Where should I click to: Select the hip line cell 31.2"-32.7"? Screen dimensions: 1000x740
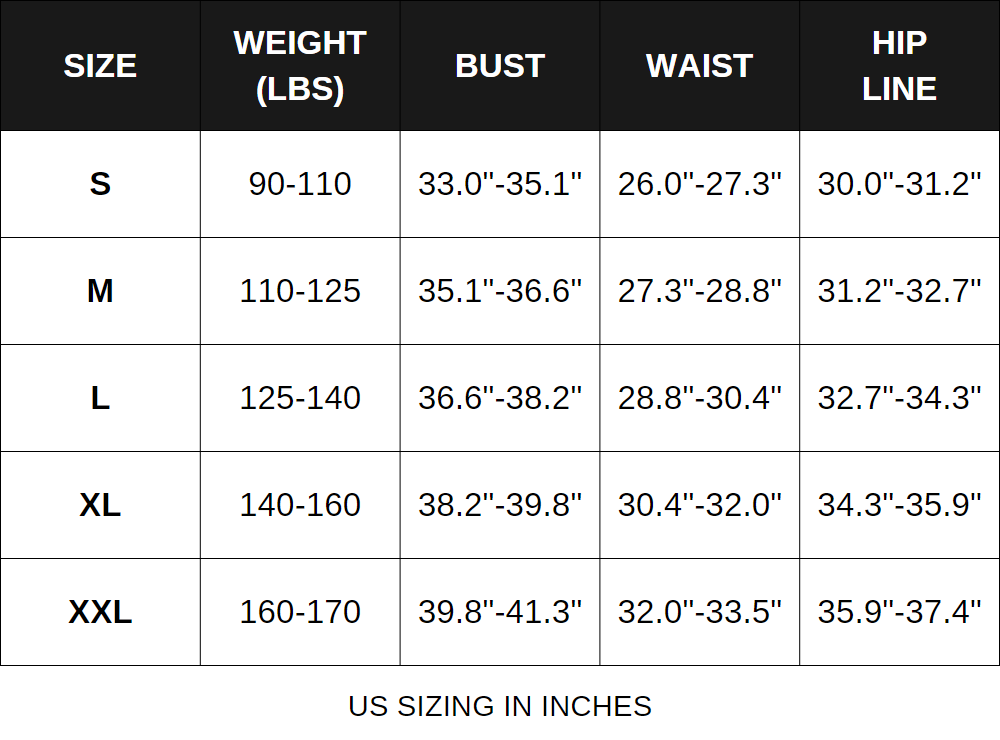[900, 291]
